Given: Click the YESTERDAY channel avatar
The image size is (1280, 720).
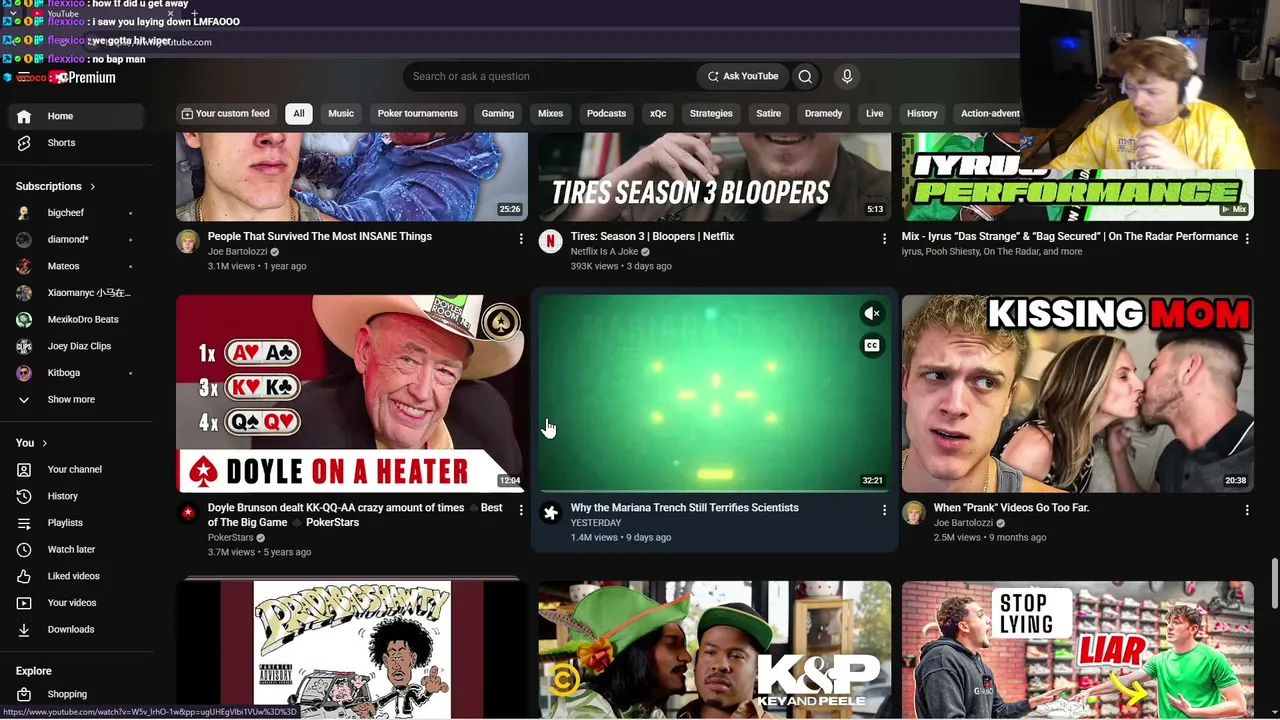Looking at the screenshot, I should click(x=551, y=513).
